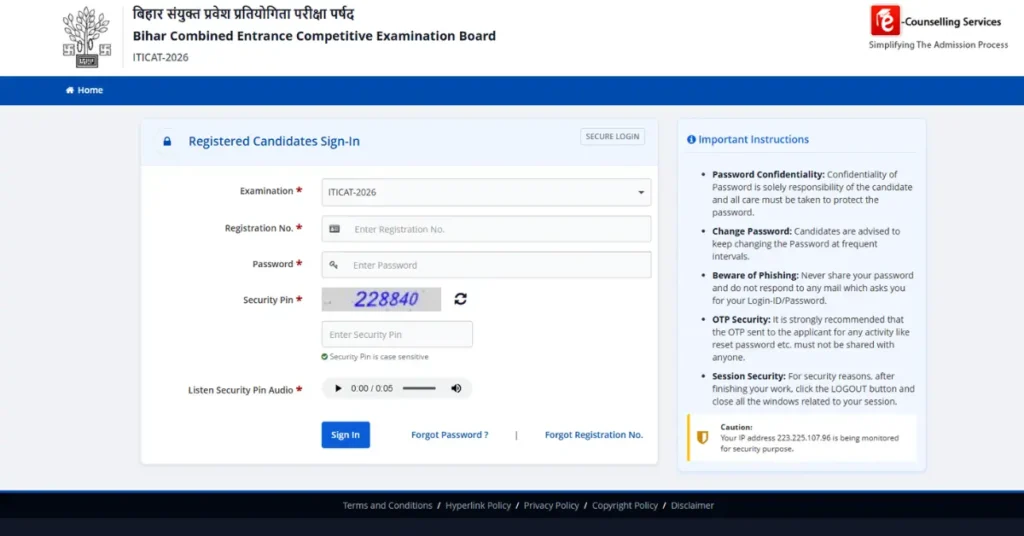Click the Registered Candidates Sign-In heading

click(274, 141)
